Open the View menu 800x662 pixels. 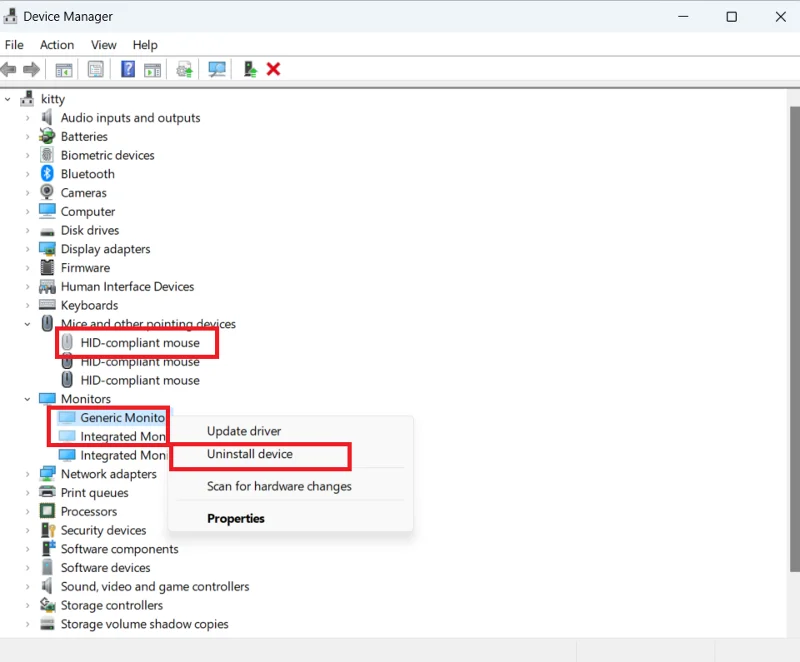[104, 45]
